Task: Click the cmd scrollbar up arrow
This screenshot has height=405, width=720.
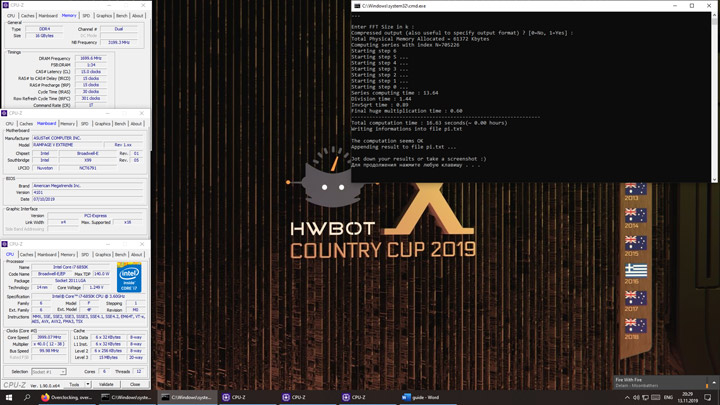Action: (714, 15)
